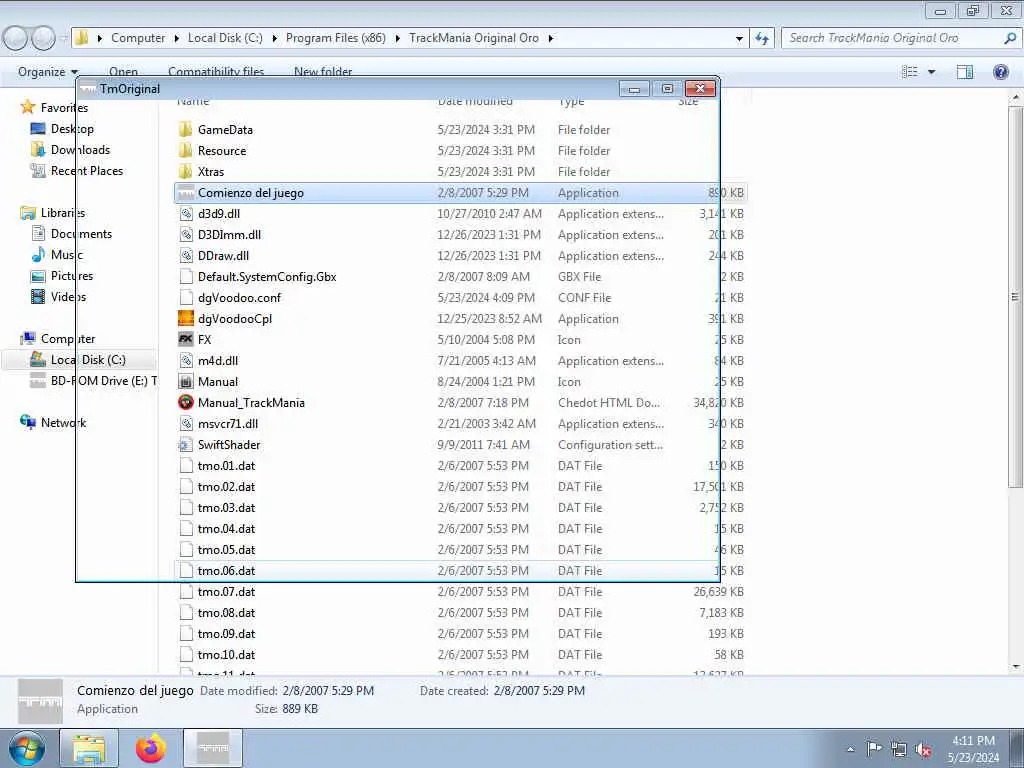Image resolution: width=1024 pixels, height=768 pixels.
Task: Open the GameData folder icon
Action: (186, 129)
